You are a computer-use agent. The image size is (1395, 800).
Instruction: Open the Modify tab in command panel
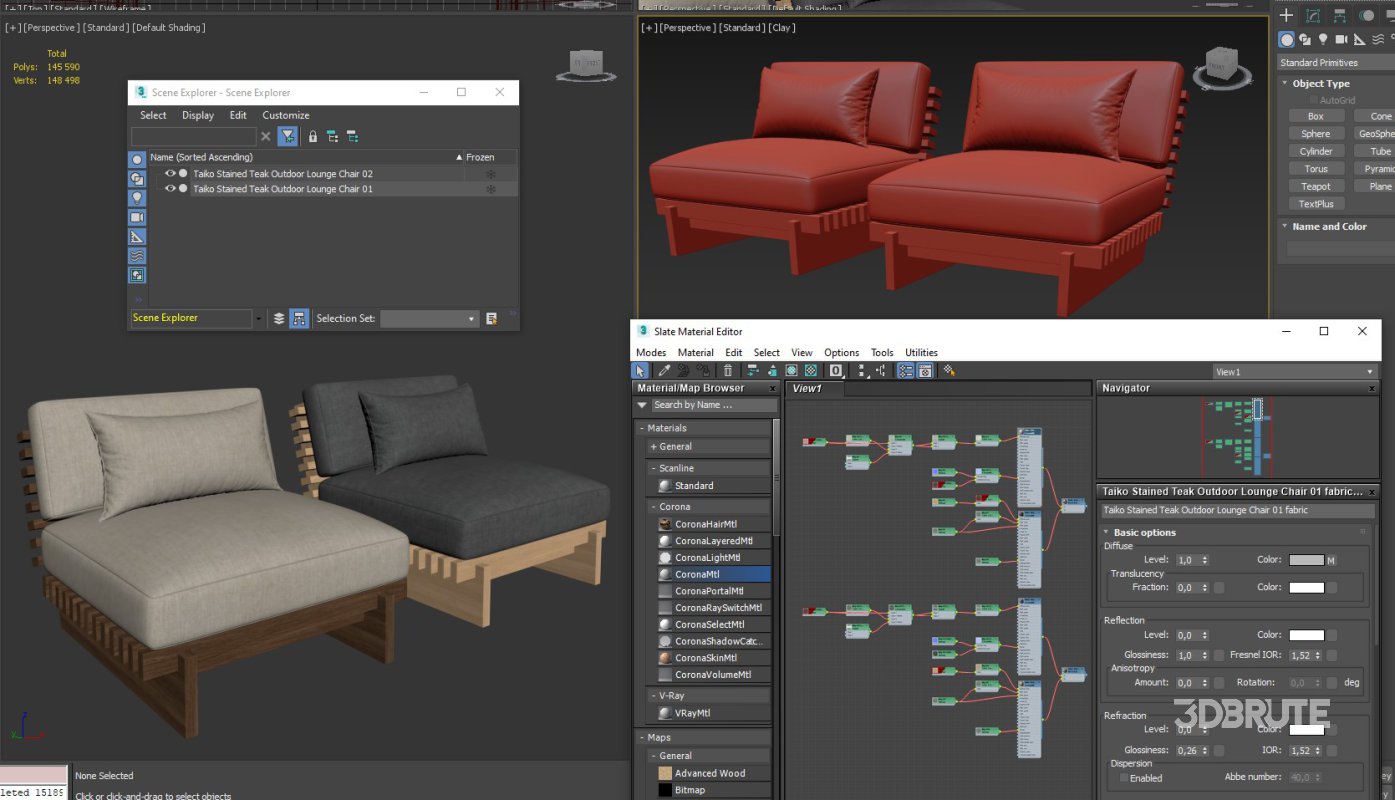(x=1313, y=15)
